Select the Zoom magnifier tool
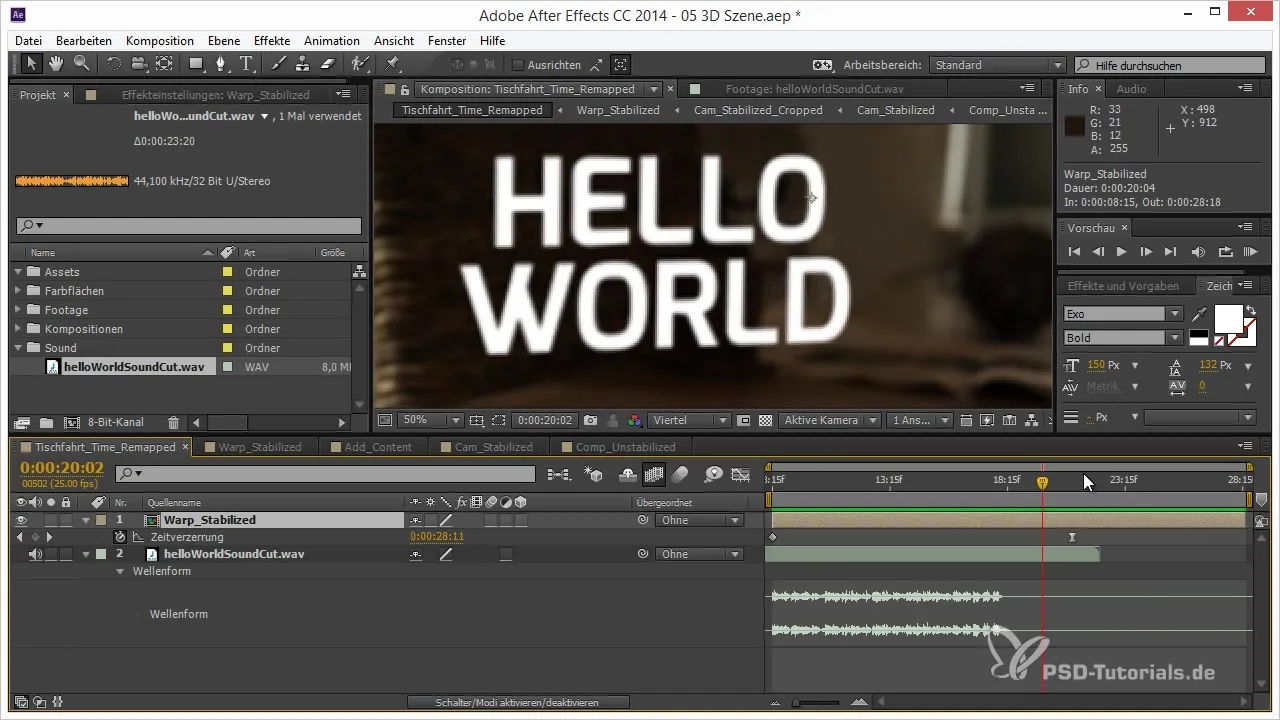This screenshot has width=1280, height=720. coord(79,64)
